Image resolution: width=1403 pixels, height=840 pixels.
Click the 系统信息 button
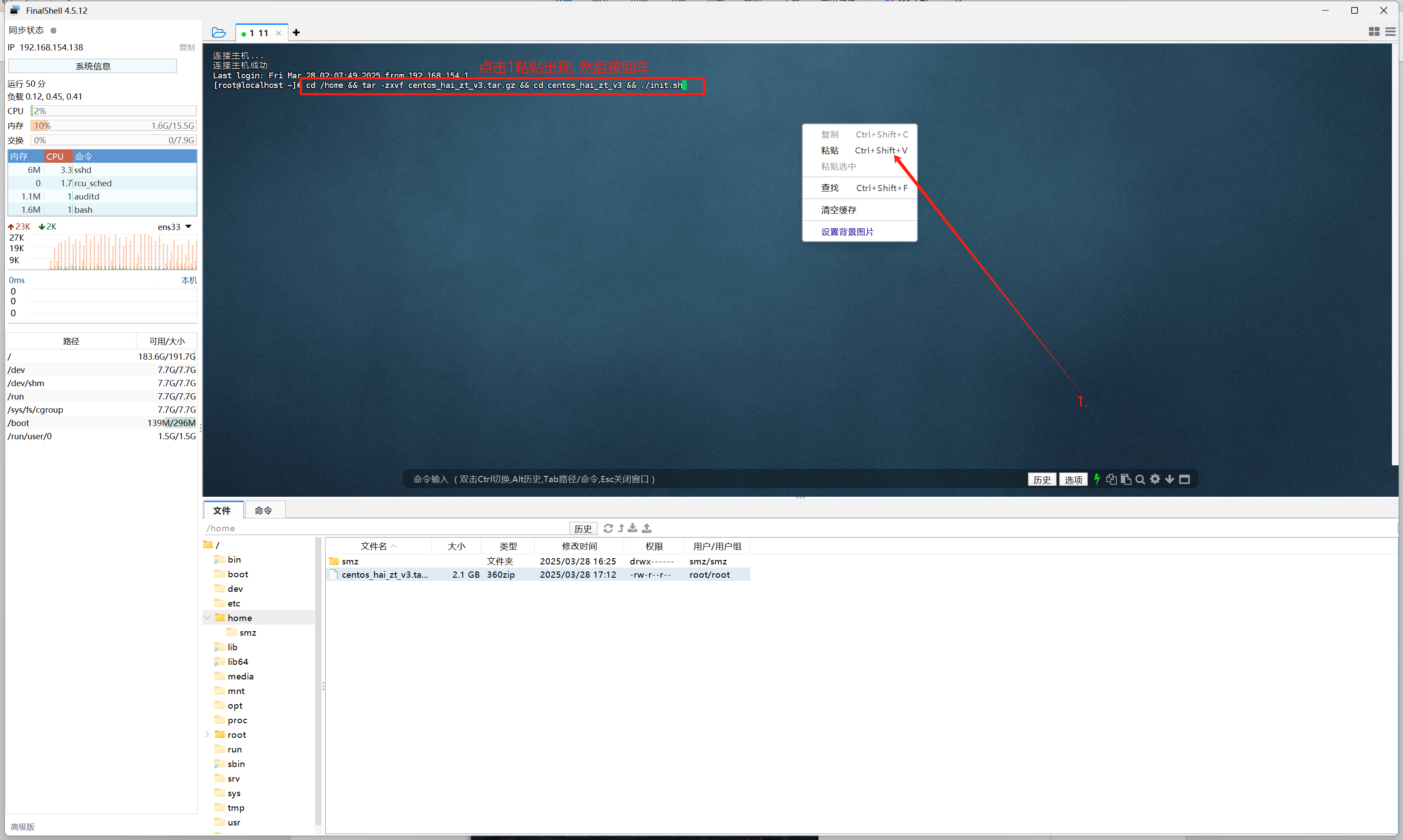(93, 66)
